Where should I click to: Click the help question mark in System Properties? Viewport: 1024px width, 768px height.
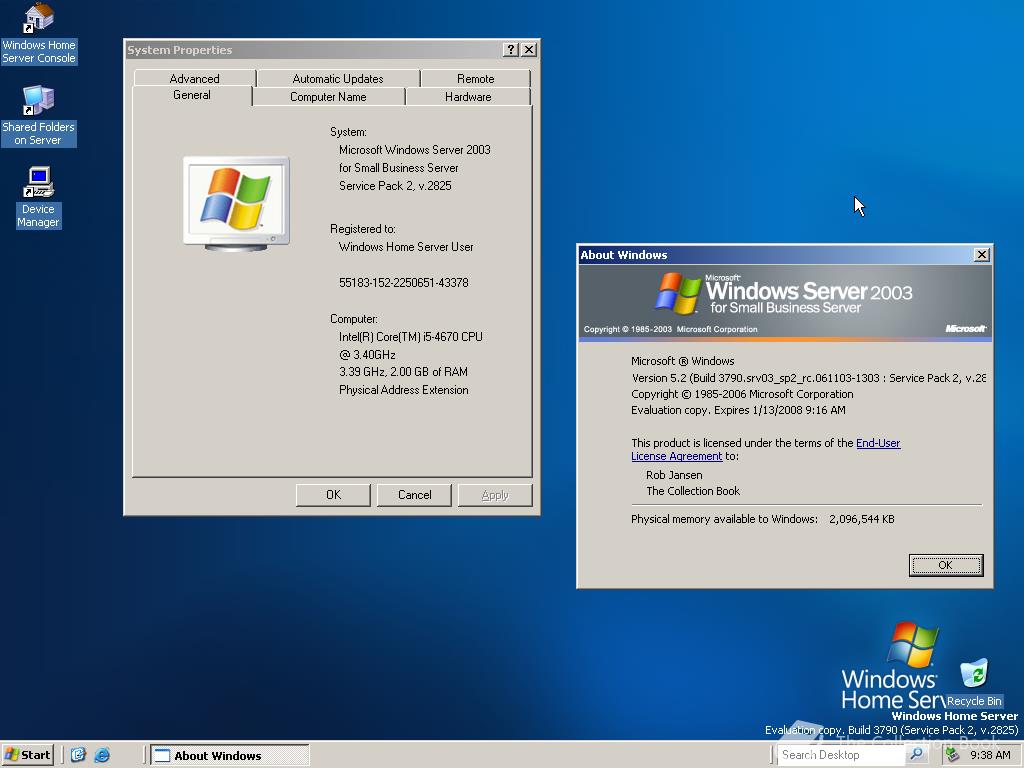pyautogui.click(x=511, y=50)
